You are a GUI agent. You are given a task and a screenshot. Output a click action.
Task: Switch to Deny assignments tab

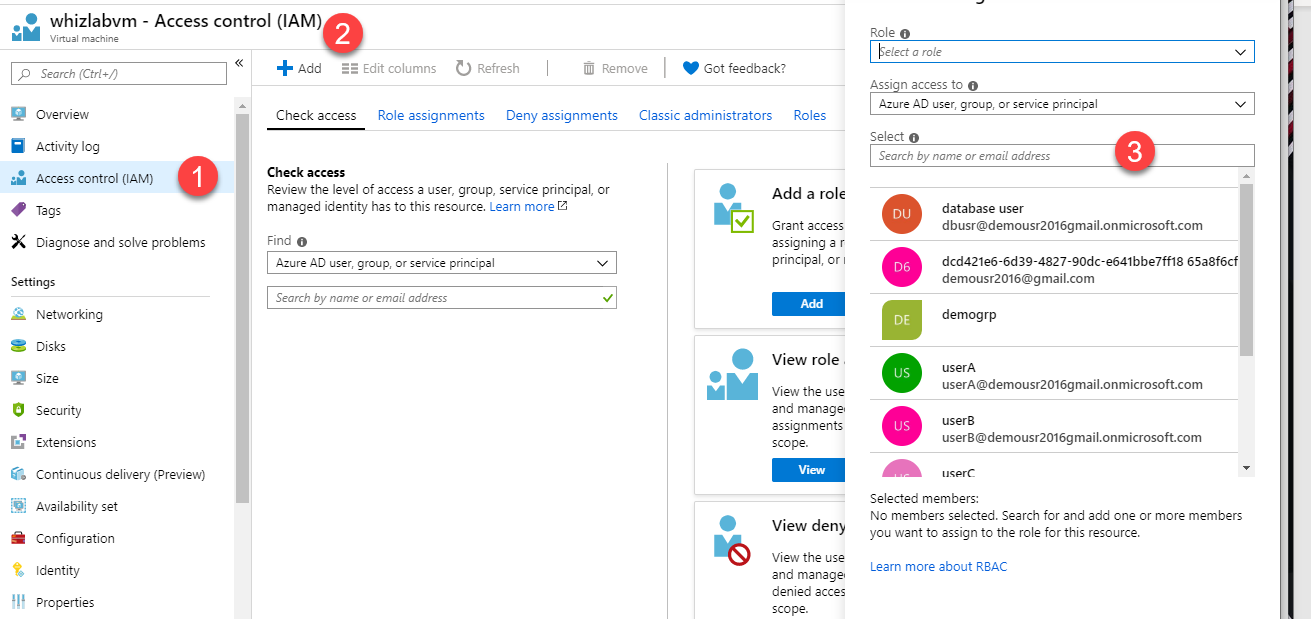click(561, 115)
